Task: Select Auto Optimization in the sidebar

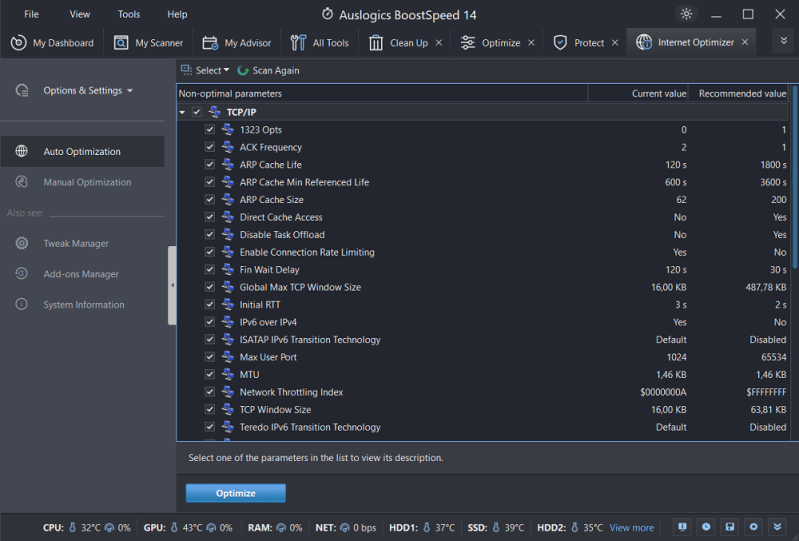Action: click(x=83, y=151)
